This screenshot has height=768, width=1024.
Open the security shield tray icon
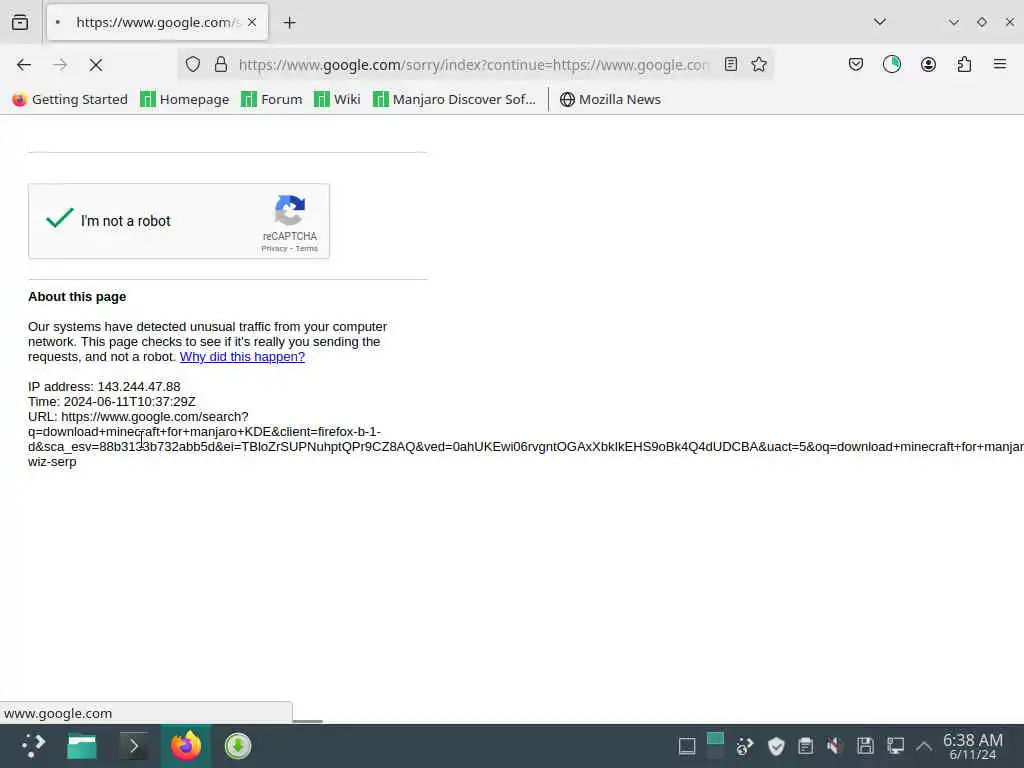[776, 746]
